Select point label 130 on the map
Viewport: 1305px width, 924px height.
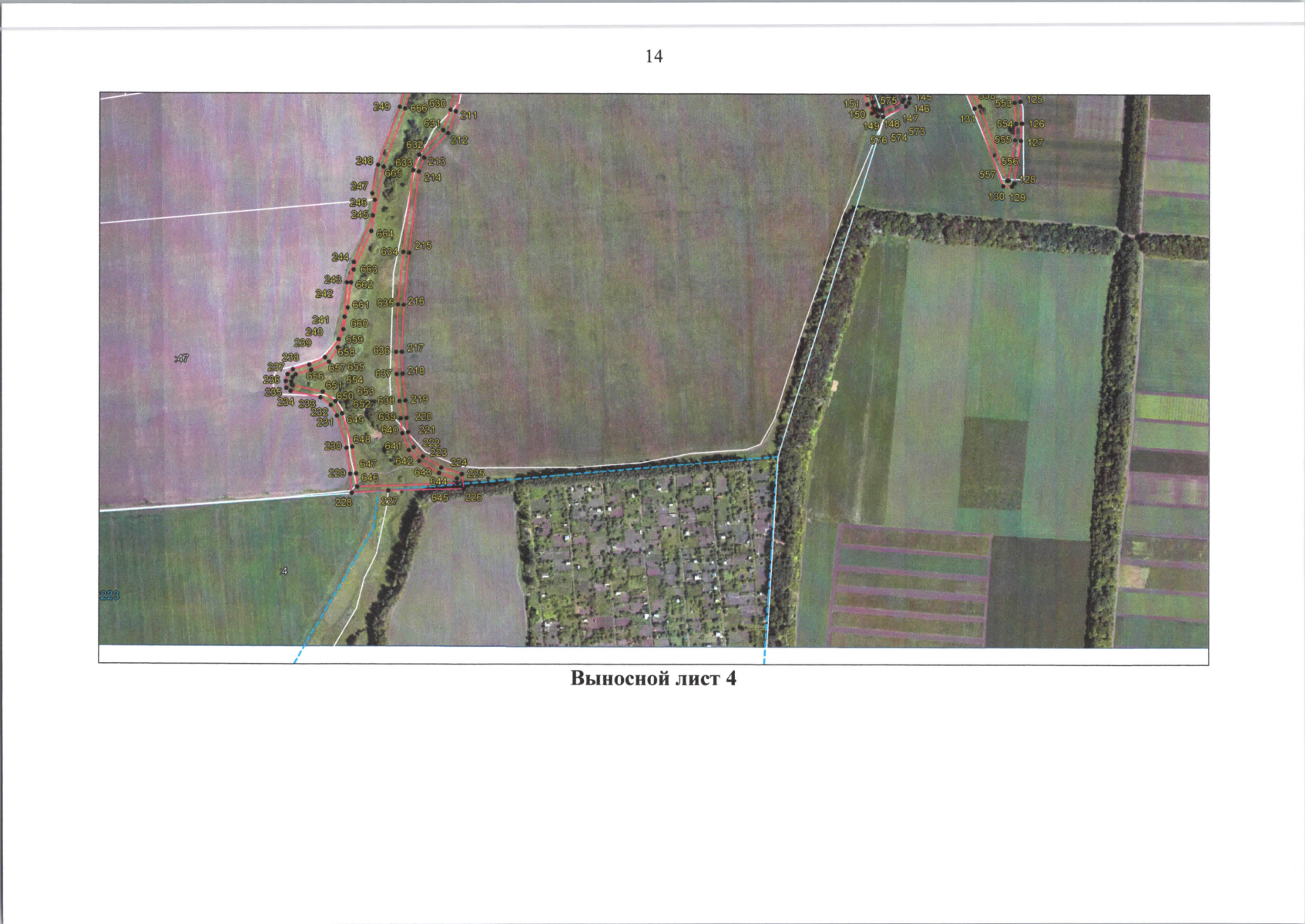(x=997, y=197)
